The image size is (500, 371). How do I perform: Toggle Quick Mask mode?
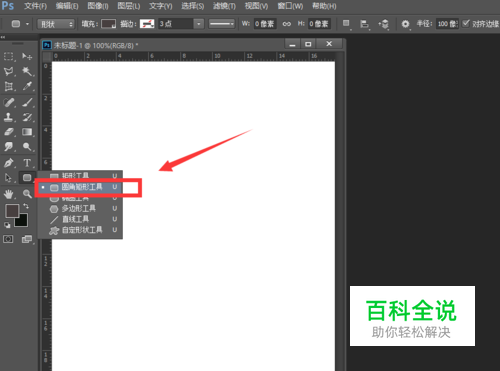(x=8, y=239)
